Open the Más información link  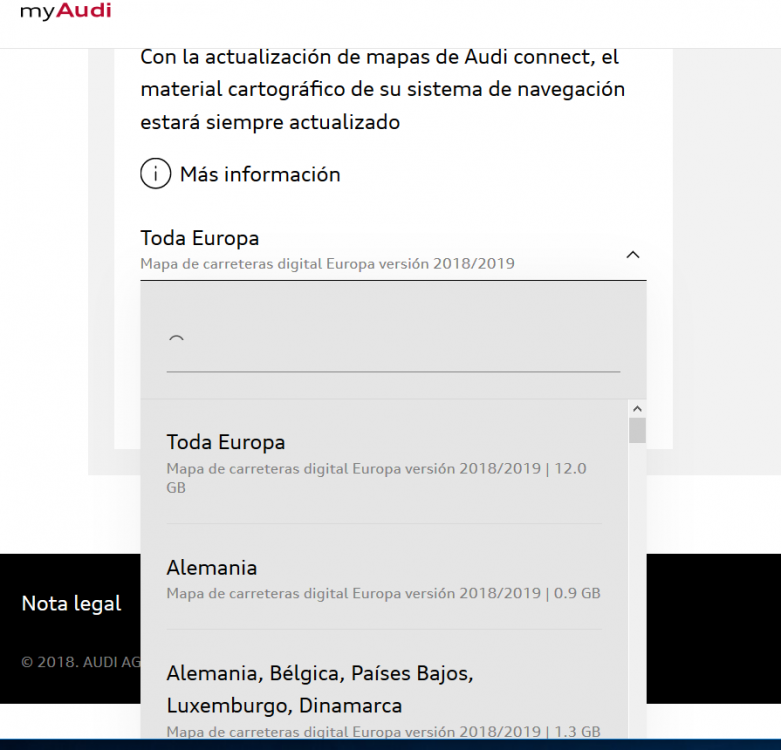pos(260,174)
